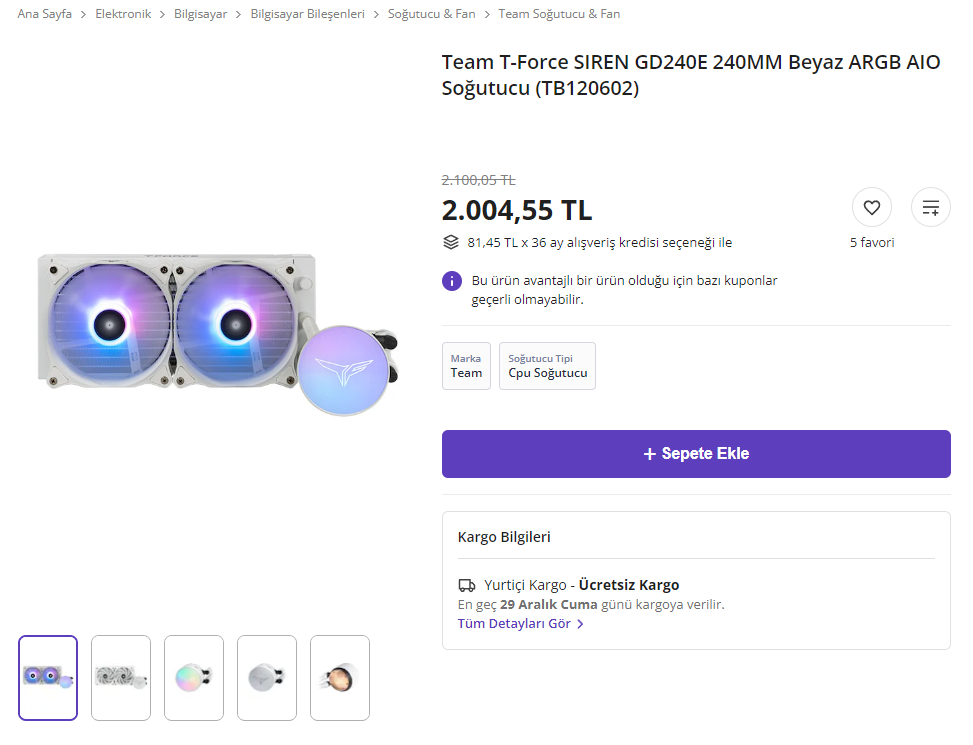
Task: Click Sepete Ekle button
Action: pyautogui.click(x=696, y=454)
